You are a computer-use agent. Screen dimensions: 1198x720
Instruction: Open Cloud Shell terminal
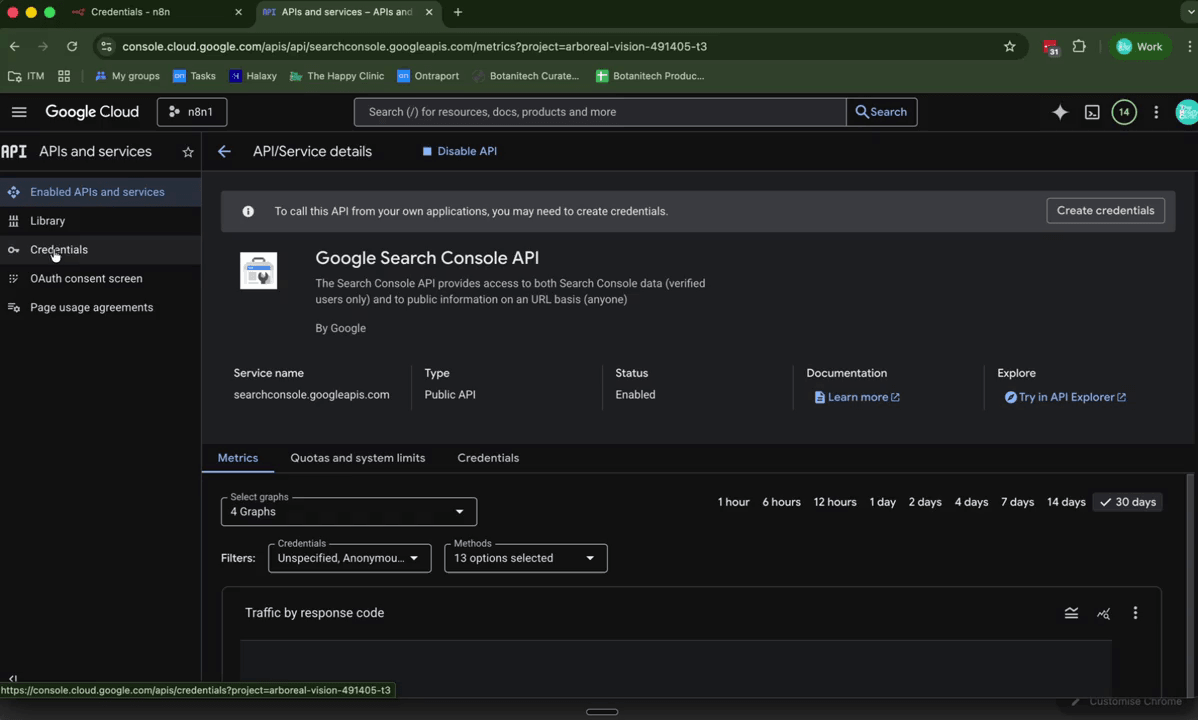[1092, 112]
